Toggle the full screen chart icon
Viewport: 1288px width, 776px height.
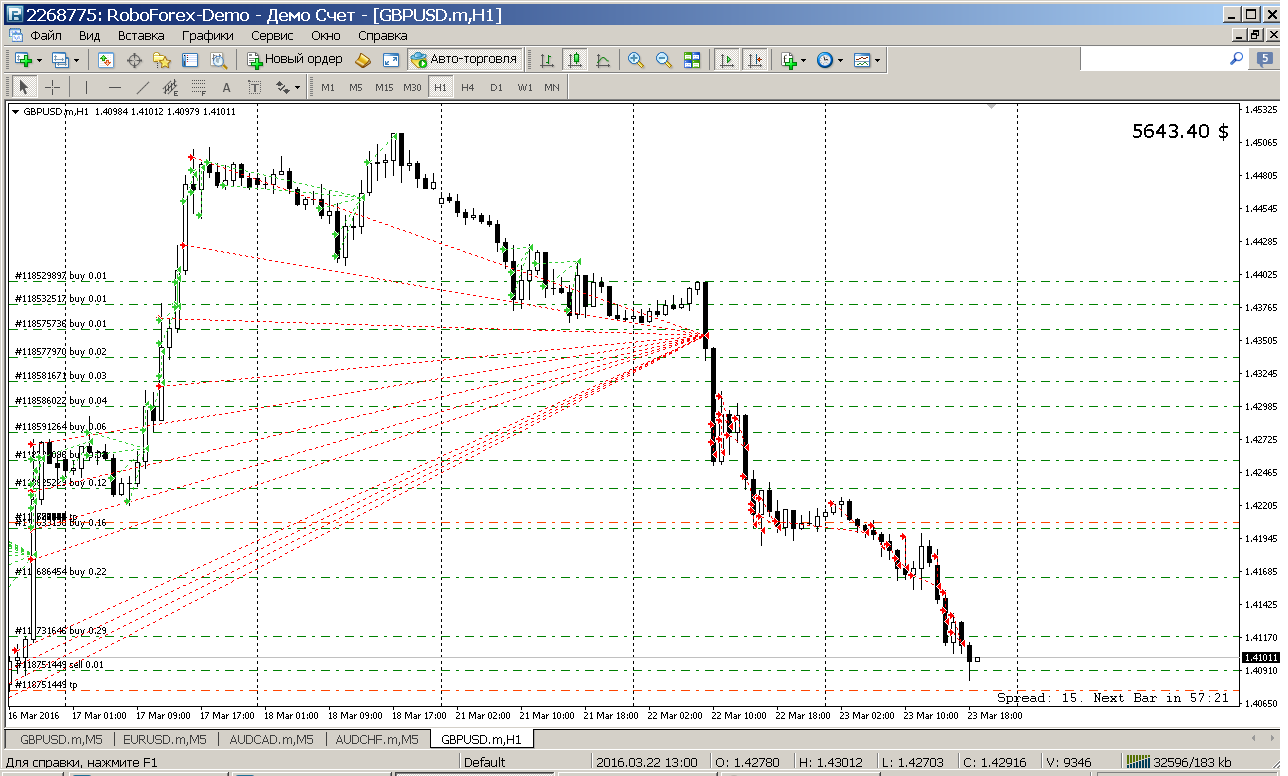tap(391, 60)
